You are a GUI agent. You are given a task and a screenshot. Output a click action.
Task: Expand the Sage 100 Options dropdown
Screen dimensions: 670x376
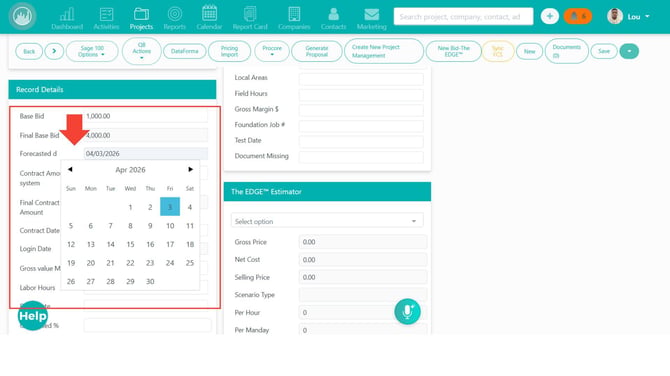pos(92,51)
